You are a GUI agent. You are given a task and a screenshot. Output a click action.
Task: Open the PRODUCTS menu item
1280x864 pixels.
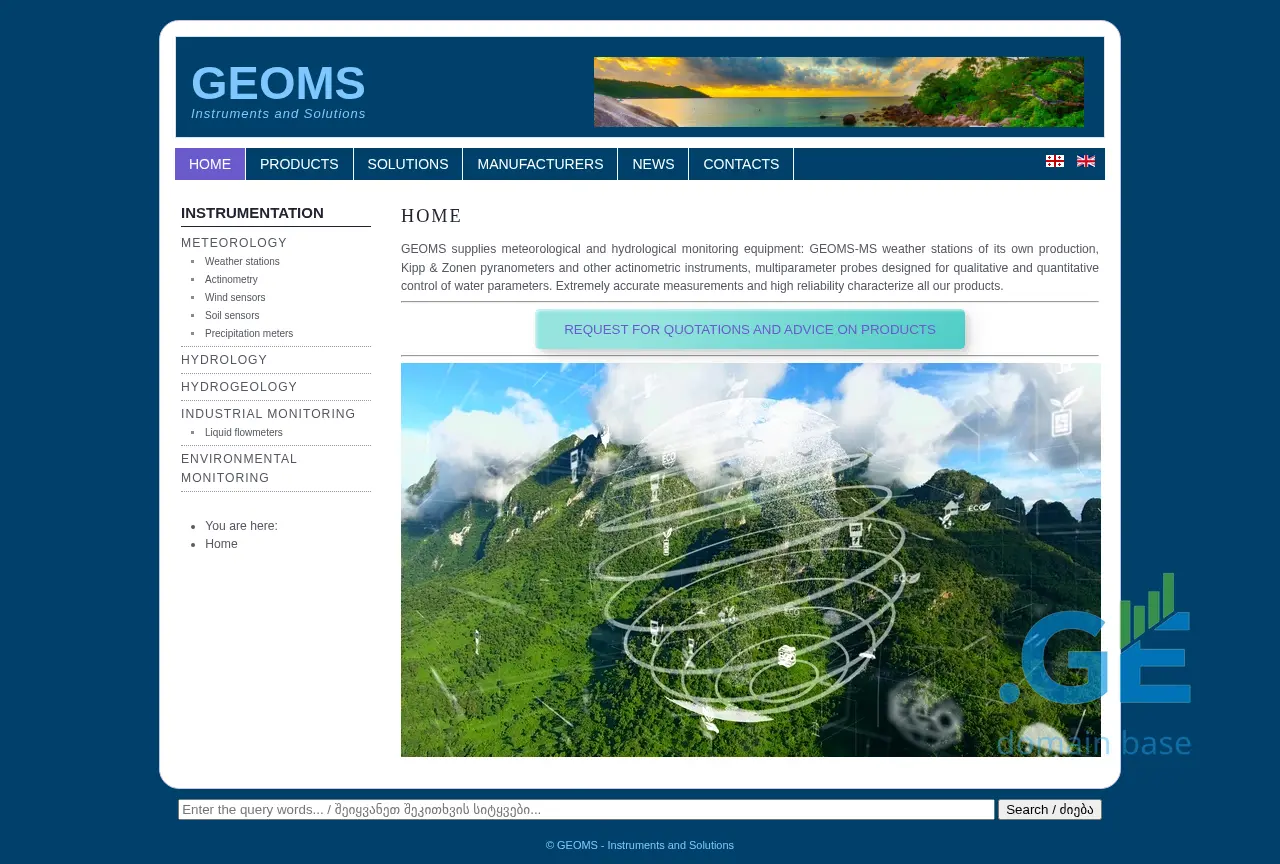299,164
